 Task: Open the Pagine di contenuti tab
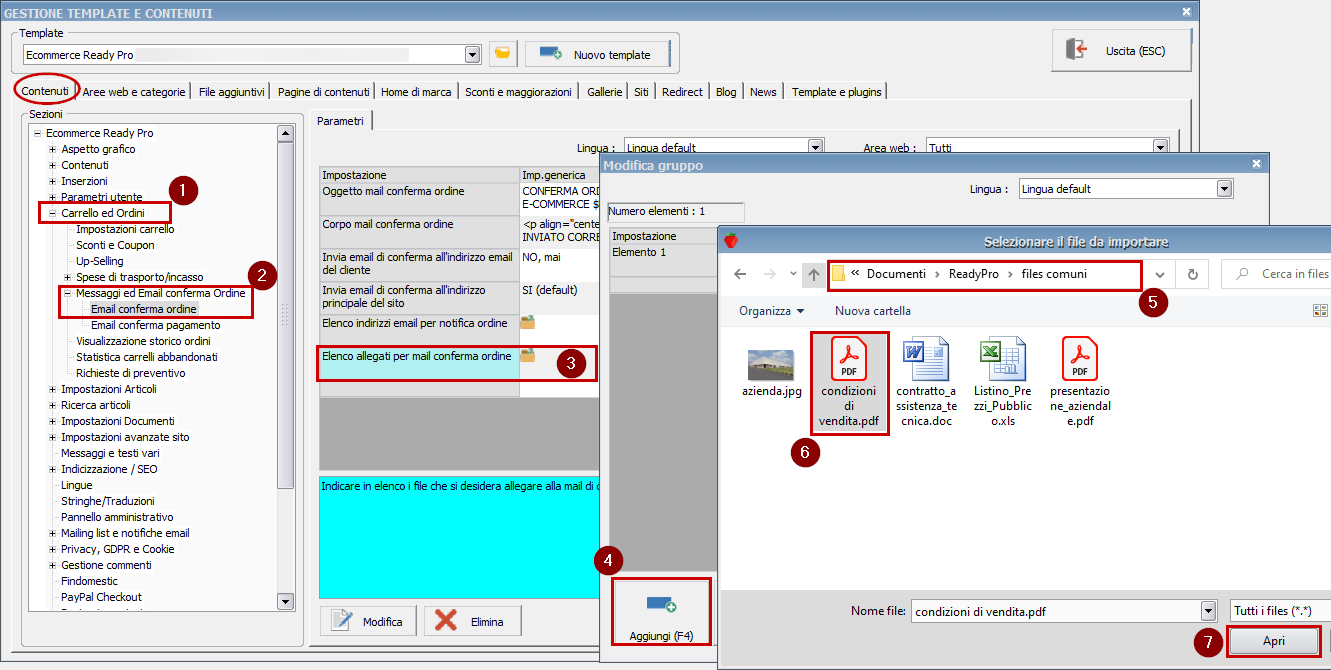point(324,91)
